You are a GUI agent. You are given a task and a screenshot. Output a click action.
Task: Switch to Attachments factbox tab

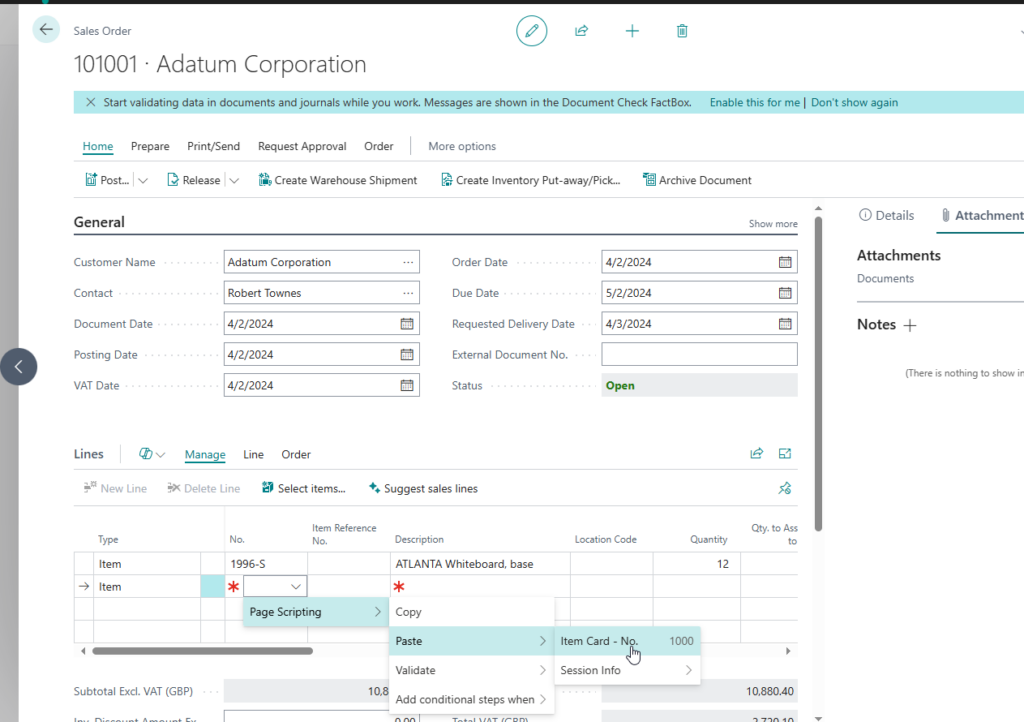click(982, 215)
